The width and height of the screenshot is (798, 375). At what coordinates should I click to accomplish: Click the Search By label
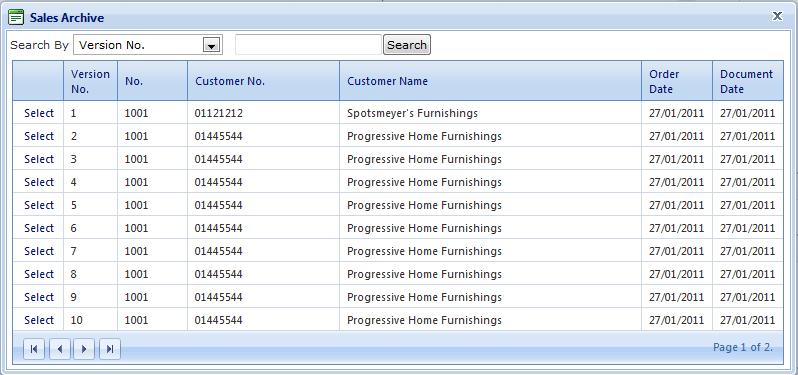(39, 45)
